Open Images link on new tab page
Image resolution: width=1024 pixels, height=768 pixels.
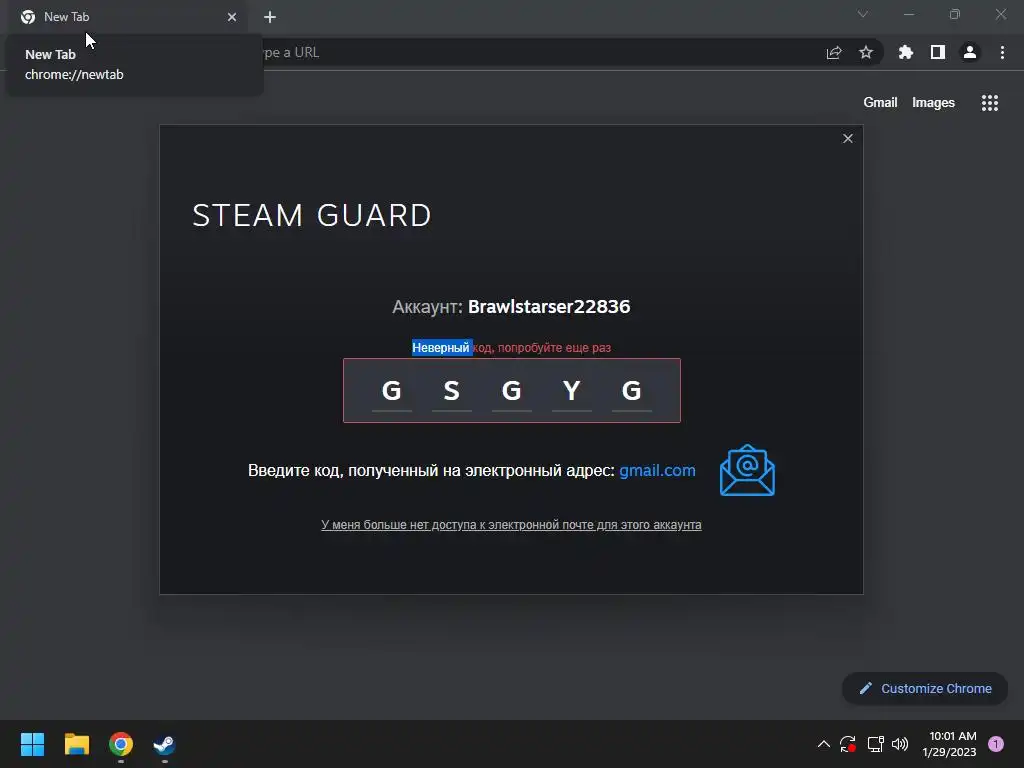933,103
